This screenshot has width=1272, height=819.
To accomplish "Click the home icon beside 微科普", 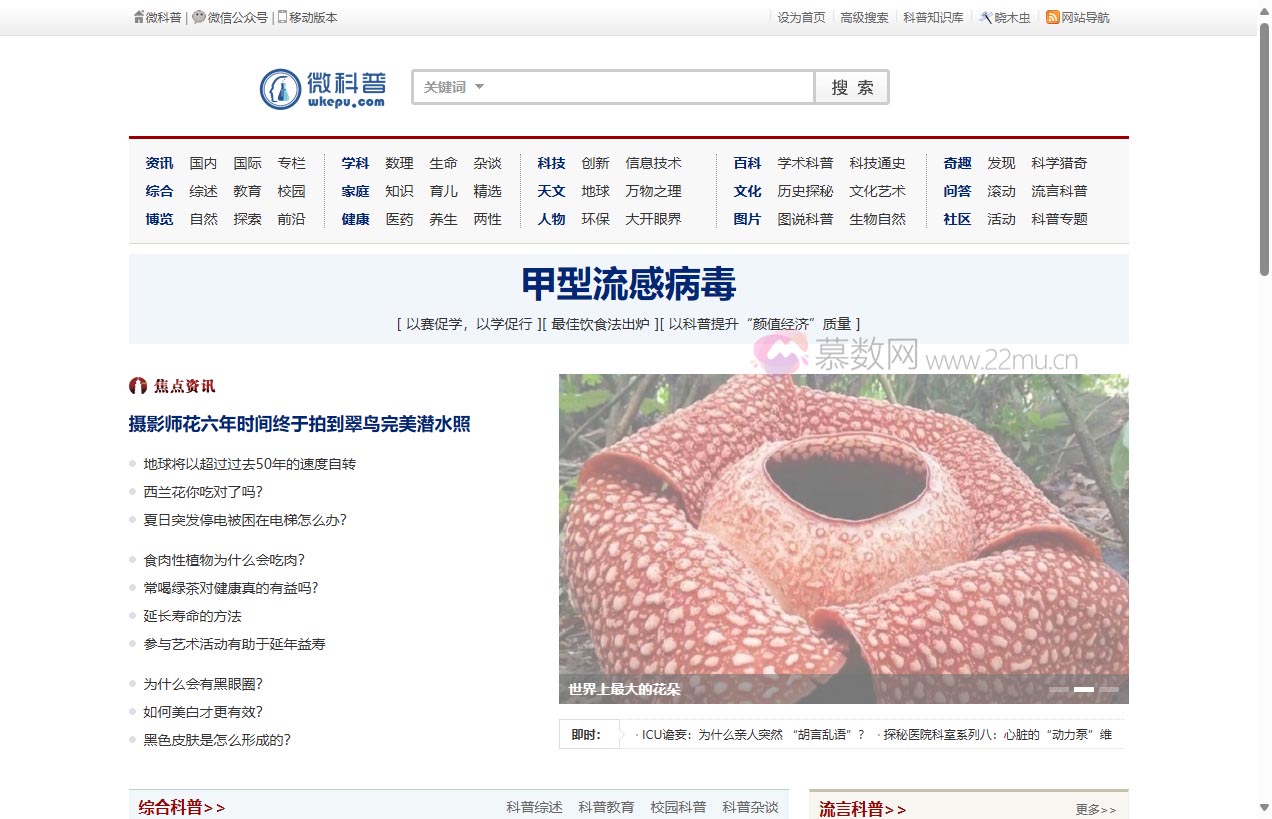I will pos(137,17).
